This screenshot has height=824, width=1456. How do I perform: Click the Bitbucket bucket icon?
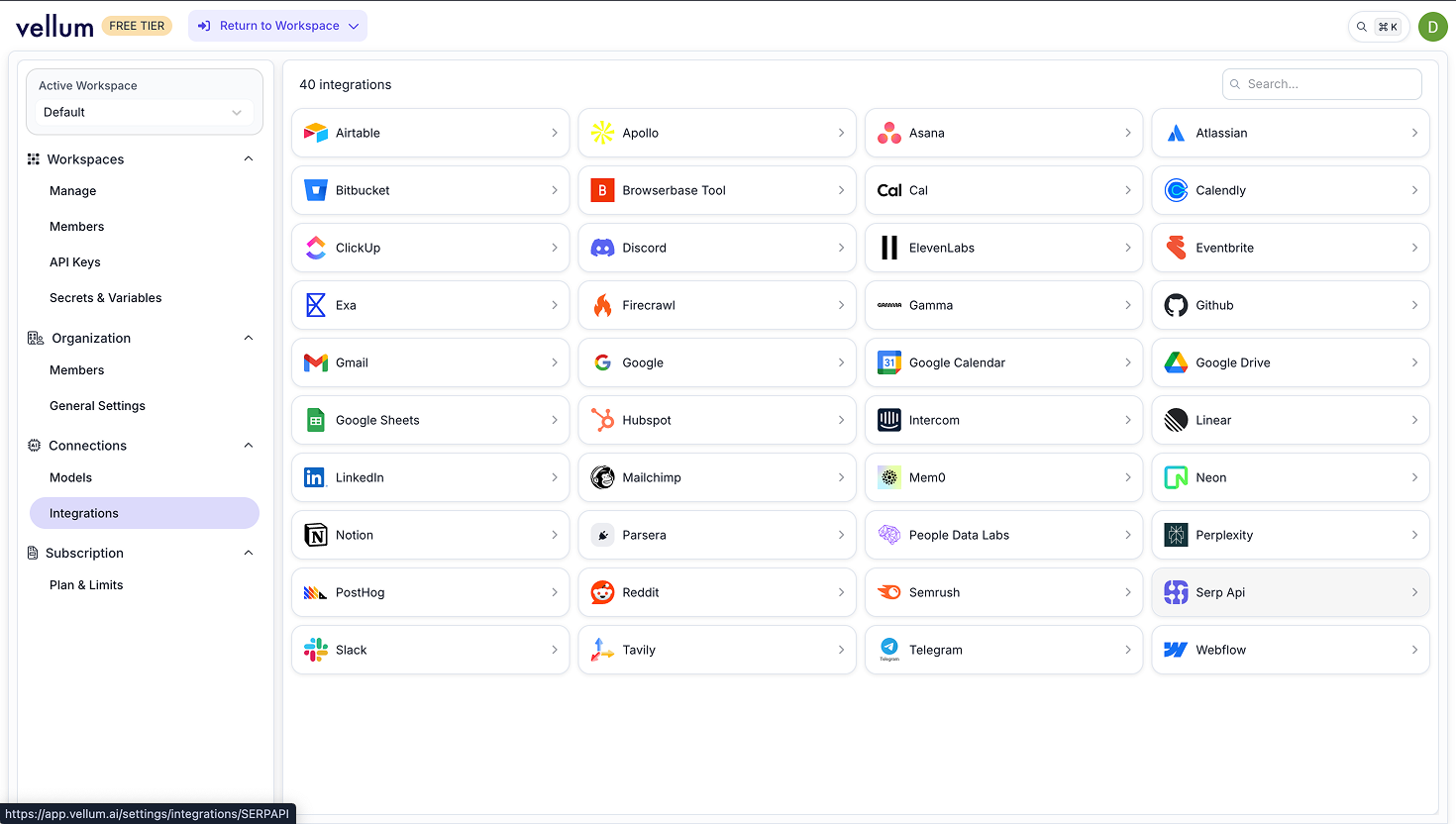(x=316, y=190)
